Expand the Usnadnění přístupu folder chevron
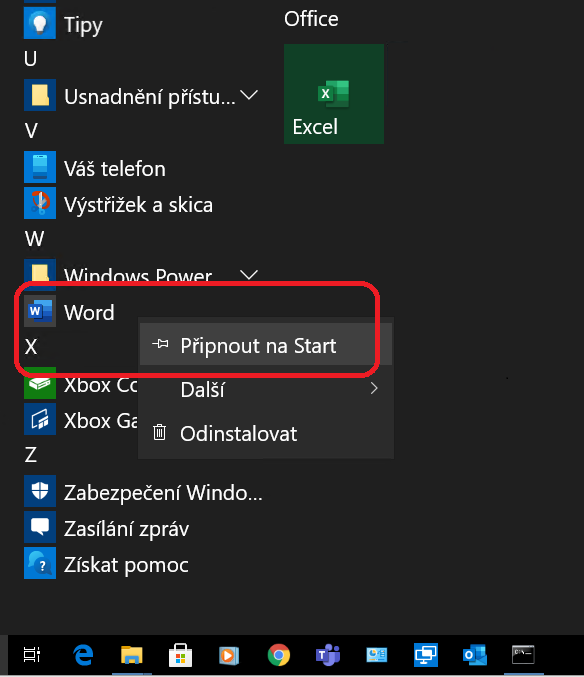The width and height of the screenshot is (584, 677). [249, 95]
